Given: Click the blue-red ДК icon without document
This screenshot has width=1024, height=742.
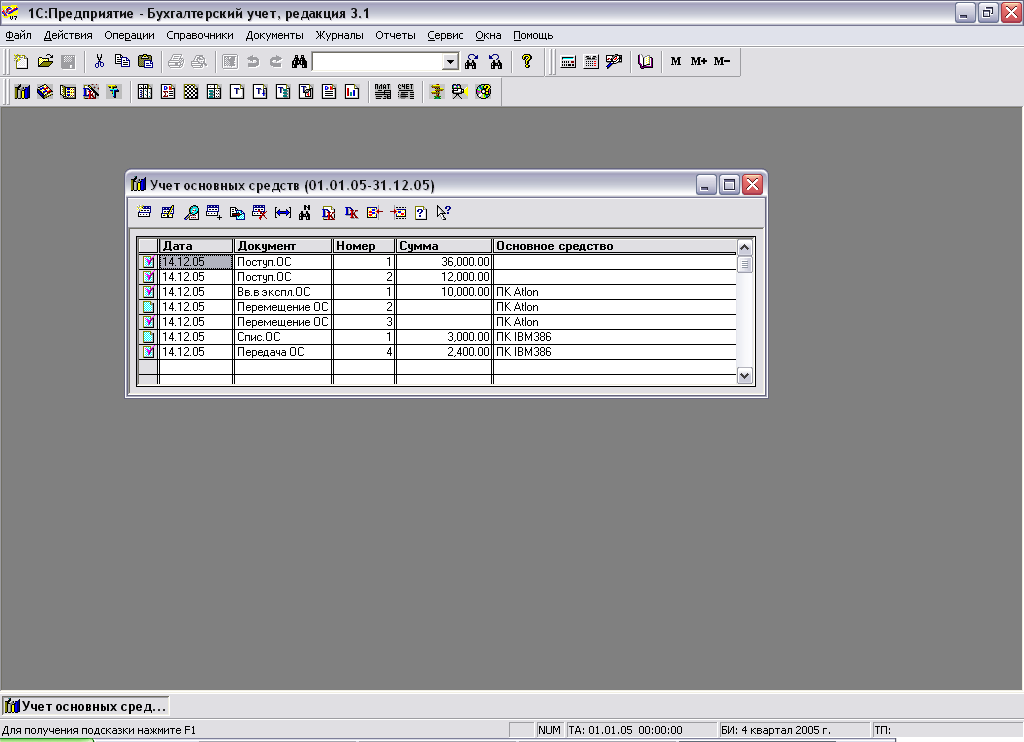Looking at the screenshot, I should point(351,212).
